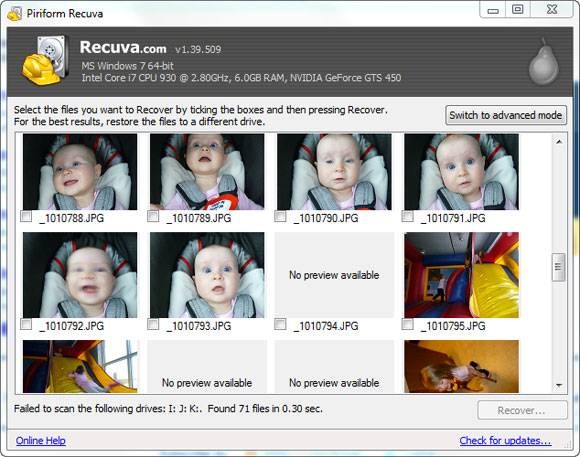Tick the checkbox for _1010791.JPG
Image resolution: width=580 pixels, height=457 pixels.
click(x=408, y=216)
